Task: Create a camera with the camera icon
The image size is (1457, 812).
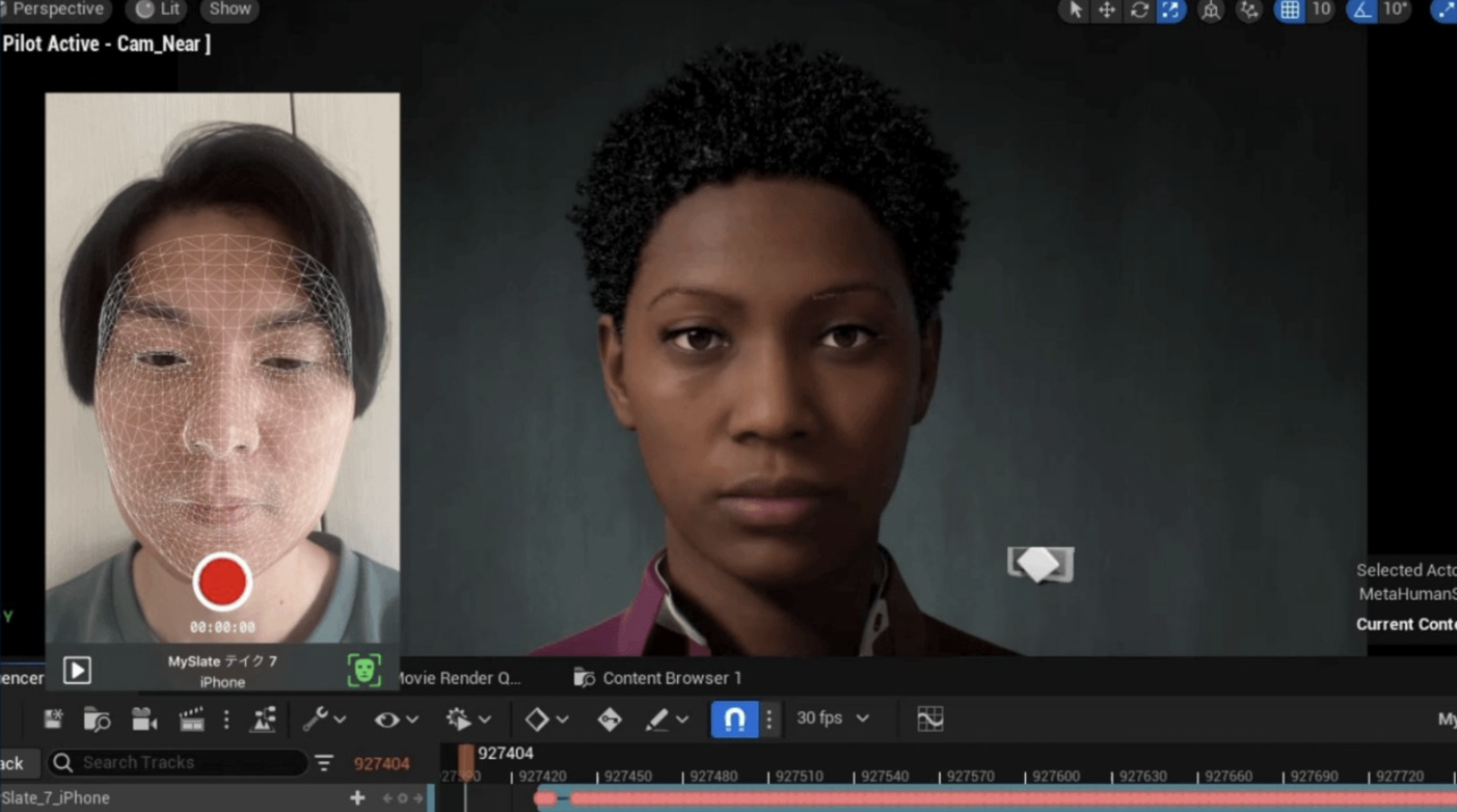Action: pyautogui.click(x=143, y=719)
